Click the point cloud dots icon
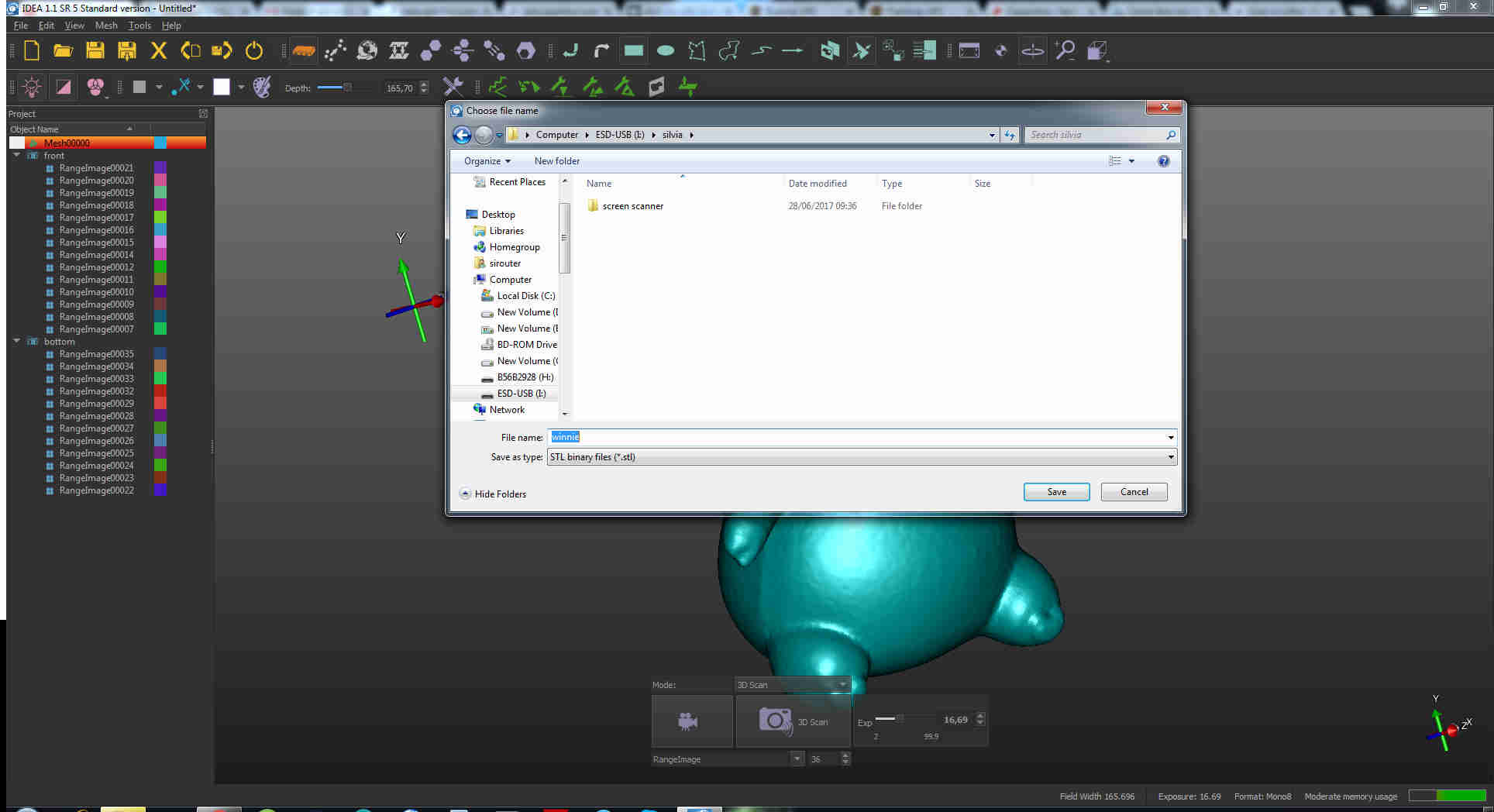Viewport: 1494px width, 812px height. coord(335,51)
